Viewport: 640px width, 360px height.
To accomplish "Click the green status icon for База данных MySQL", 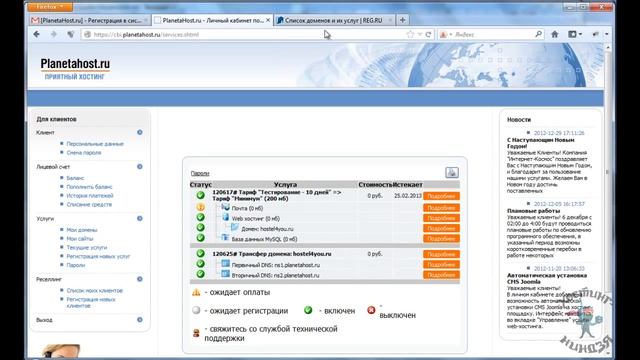I will [200, 238].
